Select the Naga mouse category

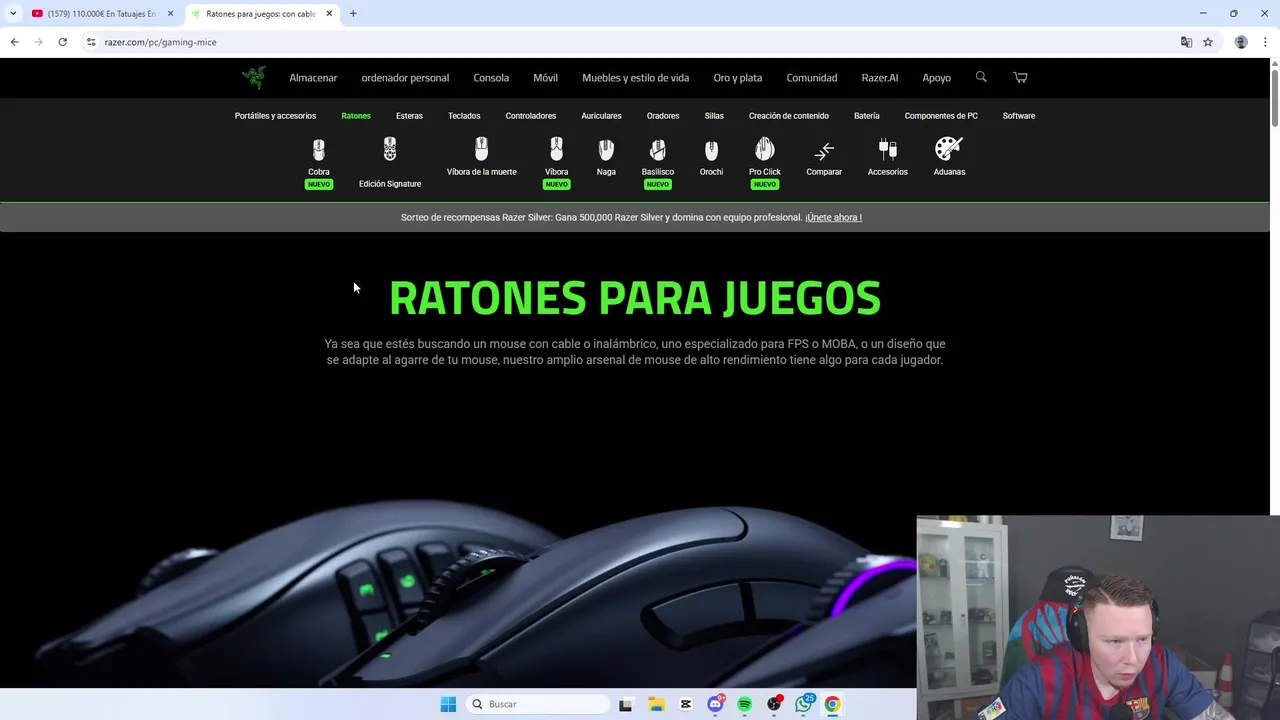pyautogui.click(x=606, y=157)
